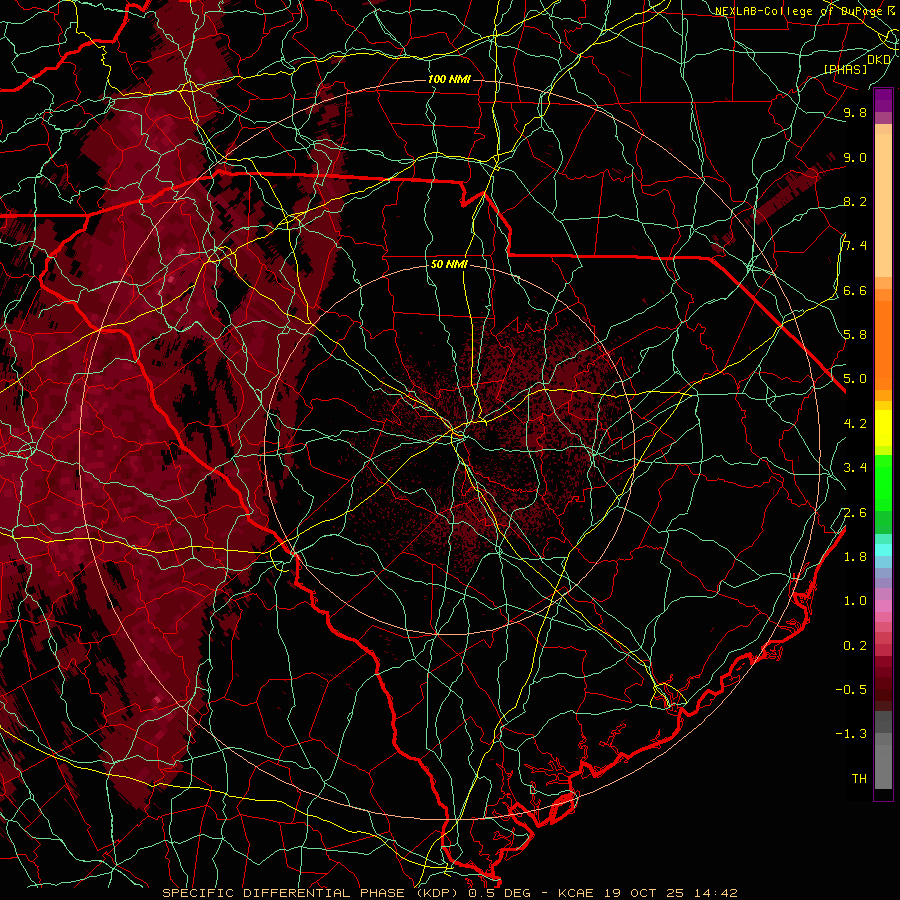Click the [PHAS] legend unit label
This screenshot has width=900, height=900.
[x=845, y=70]
